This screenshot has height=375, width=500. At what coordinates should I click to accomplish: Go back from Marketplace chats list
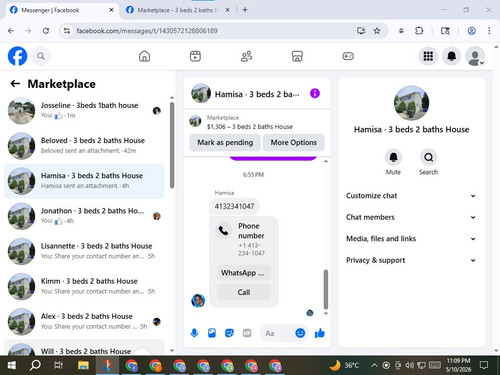tap(15, 83)
